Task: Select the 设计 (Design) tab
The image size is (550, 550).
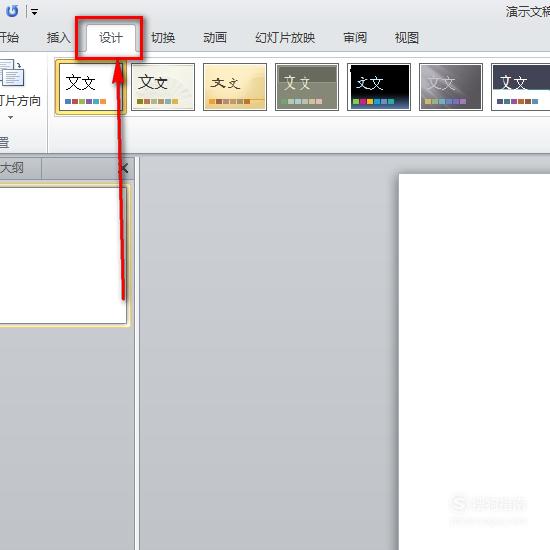Action: 111,38
